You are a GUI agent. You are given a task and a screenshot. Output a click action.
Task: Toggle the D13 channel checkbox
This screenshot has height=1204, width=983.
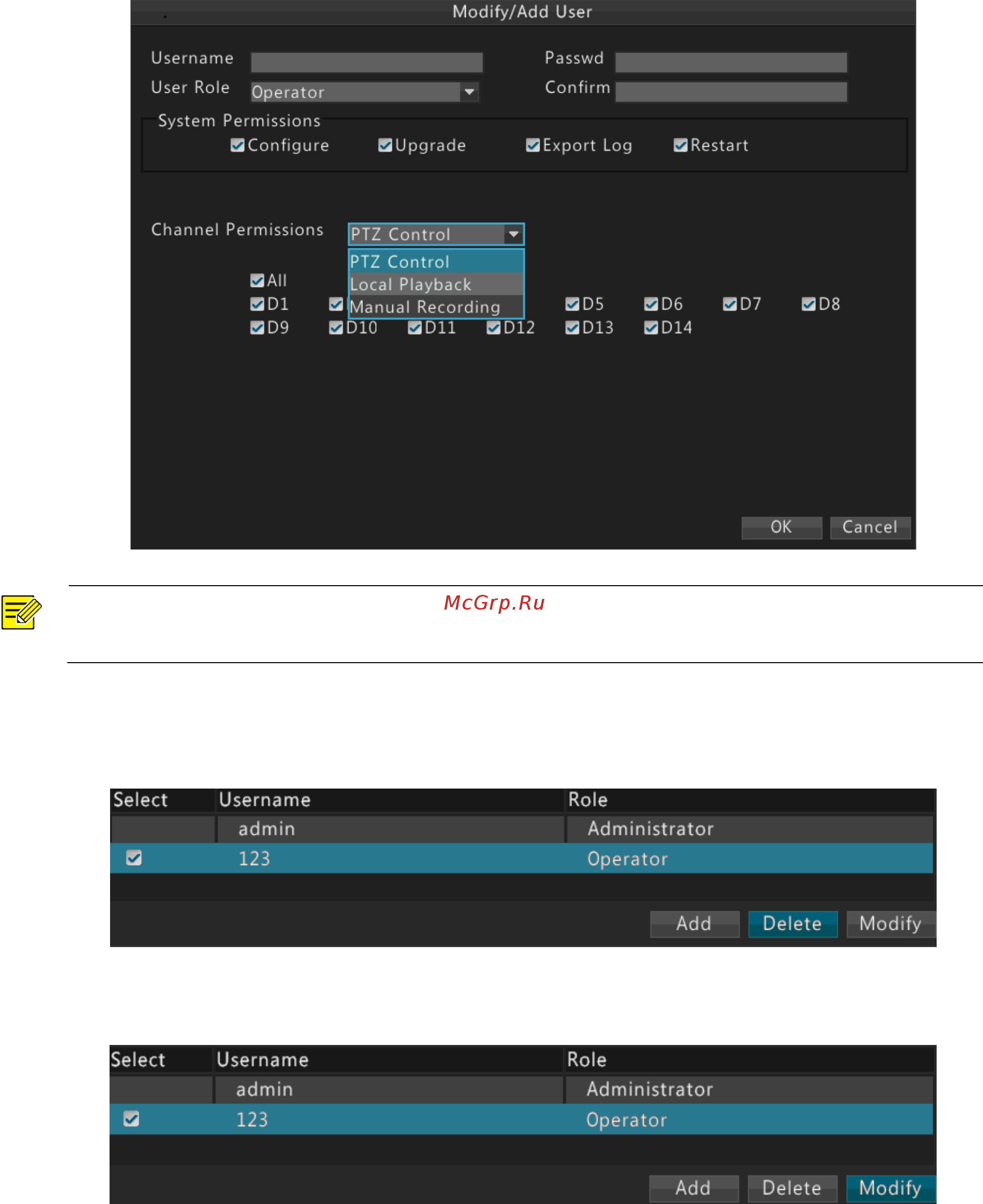tap(572, 328)
